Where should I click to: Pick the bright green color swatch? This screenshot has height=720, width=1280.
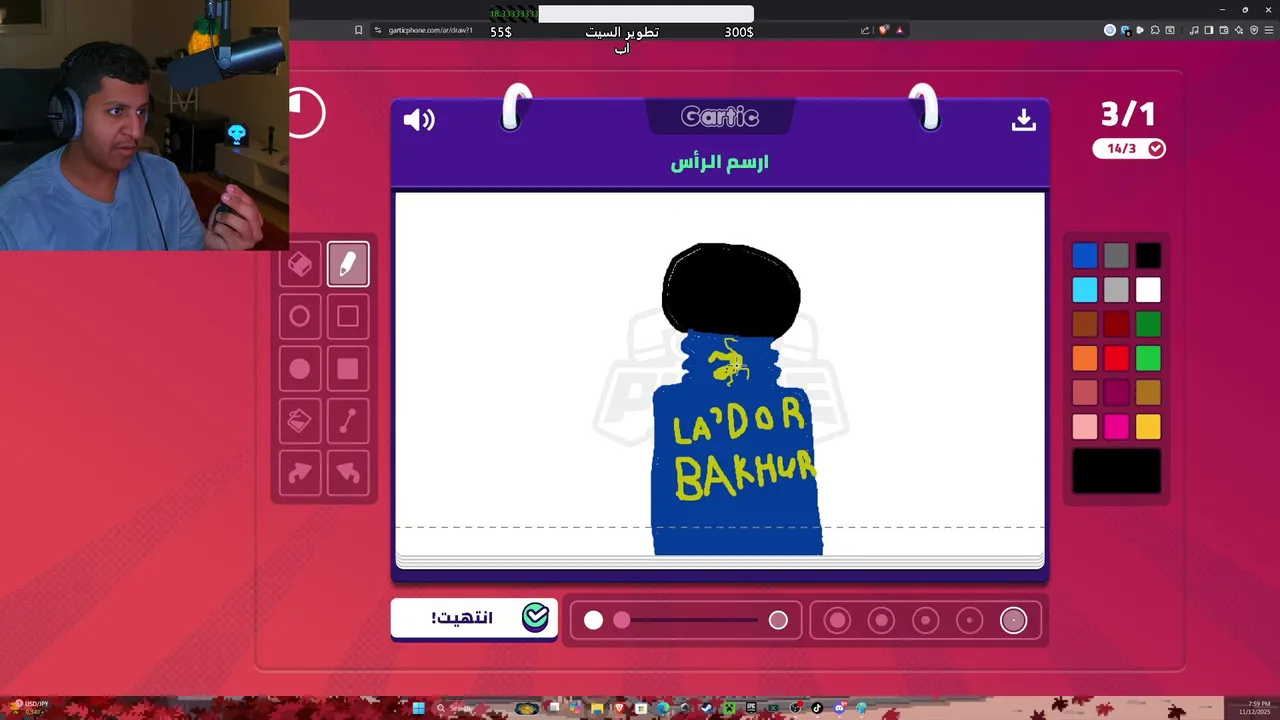pyautogui.click(x=1148, y=358)
